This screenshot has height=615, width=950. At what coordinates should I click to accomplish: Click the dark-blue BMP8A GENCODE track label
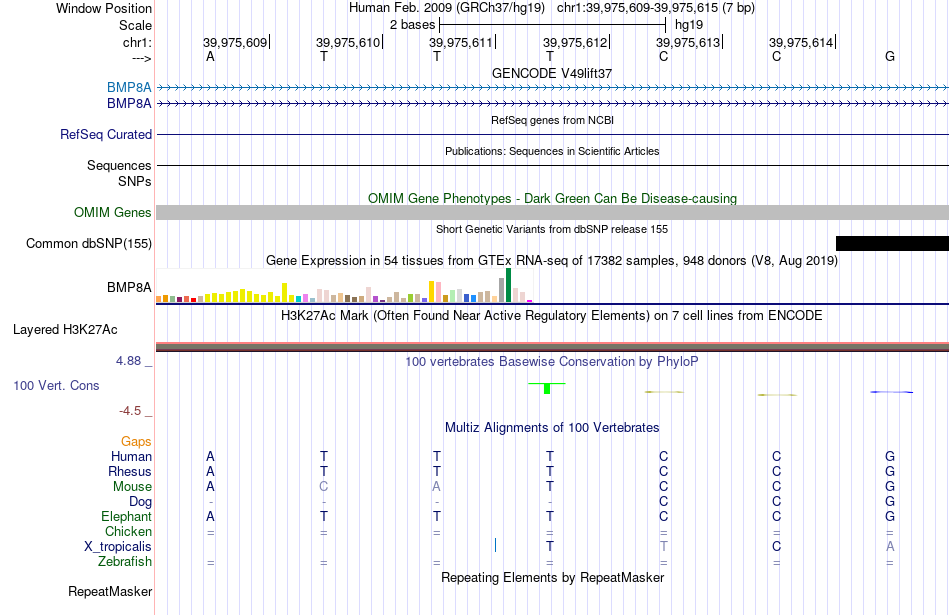point(129,104)
